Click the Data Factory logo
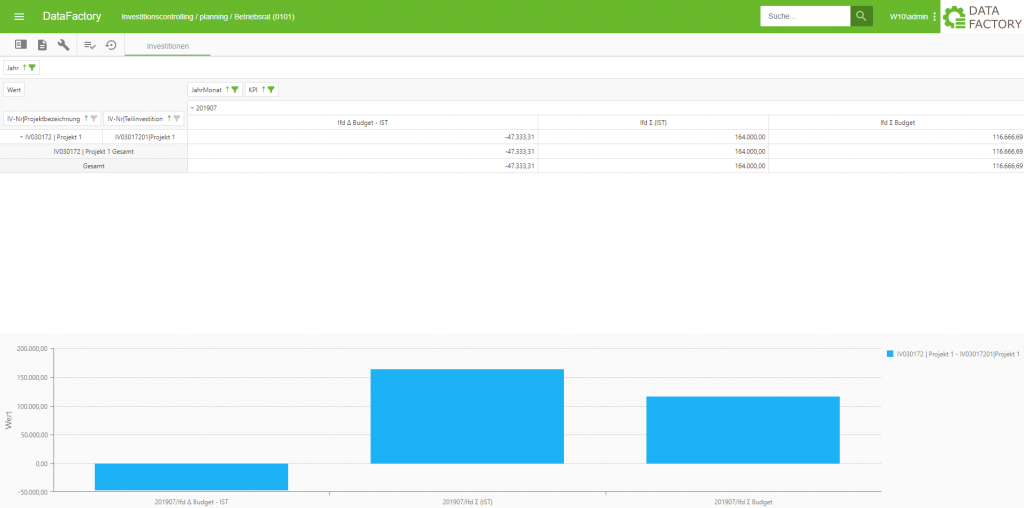Screen dimensions: 1024x508 tap(982, 17)
